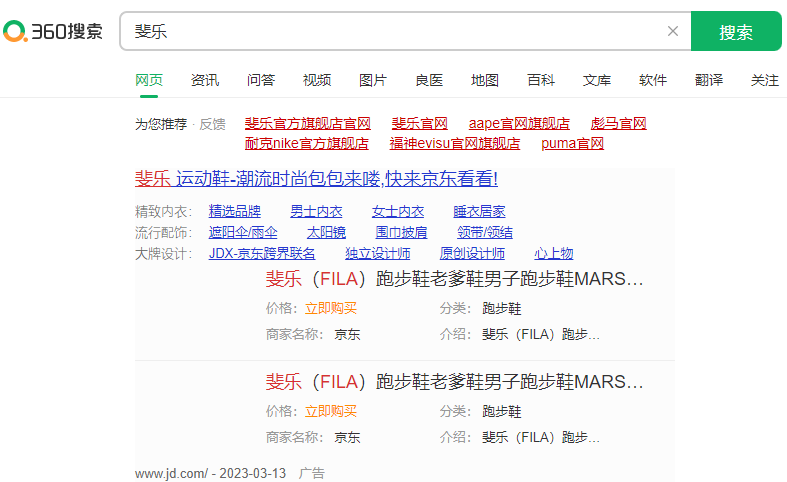Click the 360搜索 logo

(53, 31)
